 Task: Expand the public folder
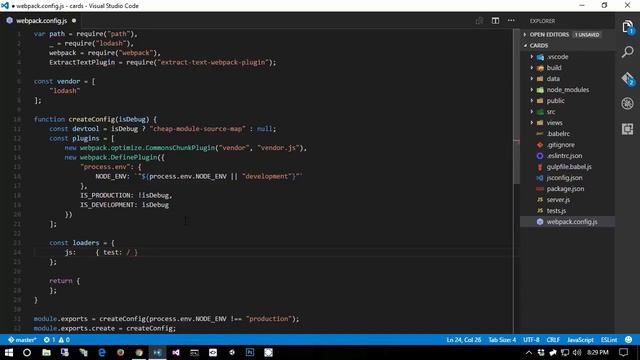[x=531, y=101]
